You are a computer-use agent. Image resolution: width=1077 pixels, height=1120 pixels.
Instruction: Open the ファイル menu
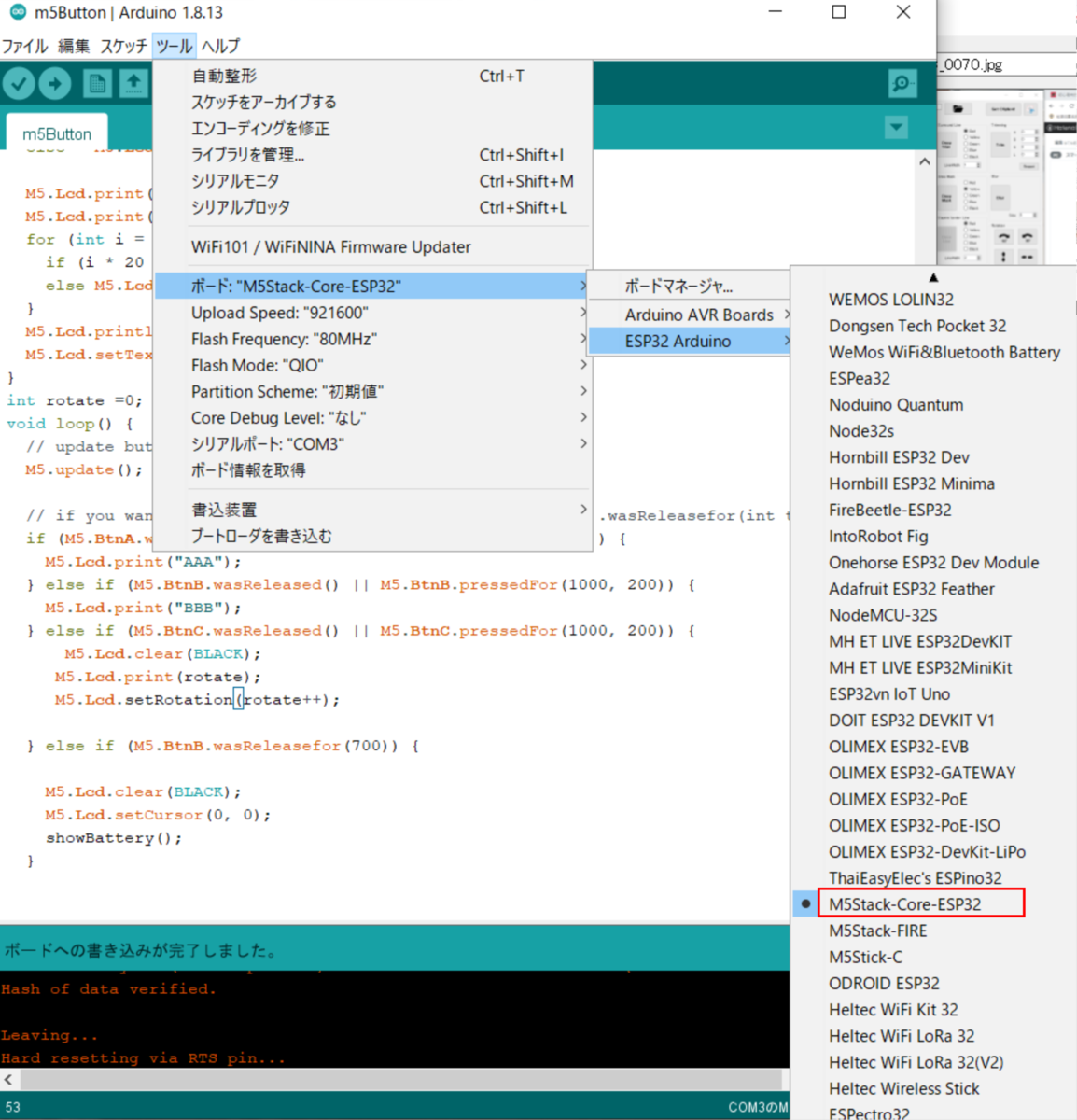[24, 46]
